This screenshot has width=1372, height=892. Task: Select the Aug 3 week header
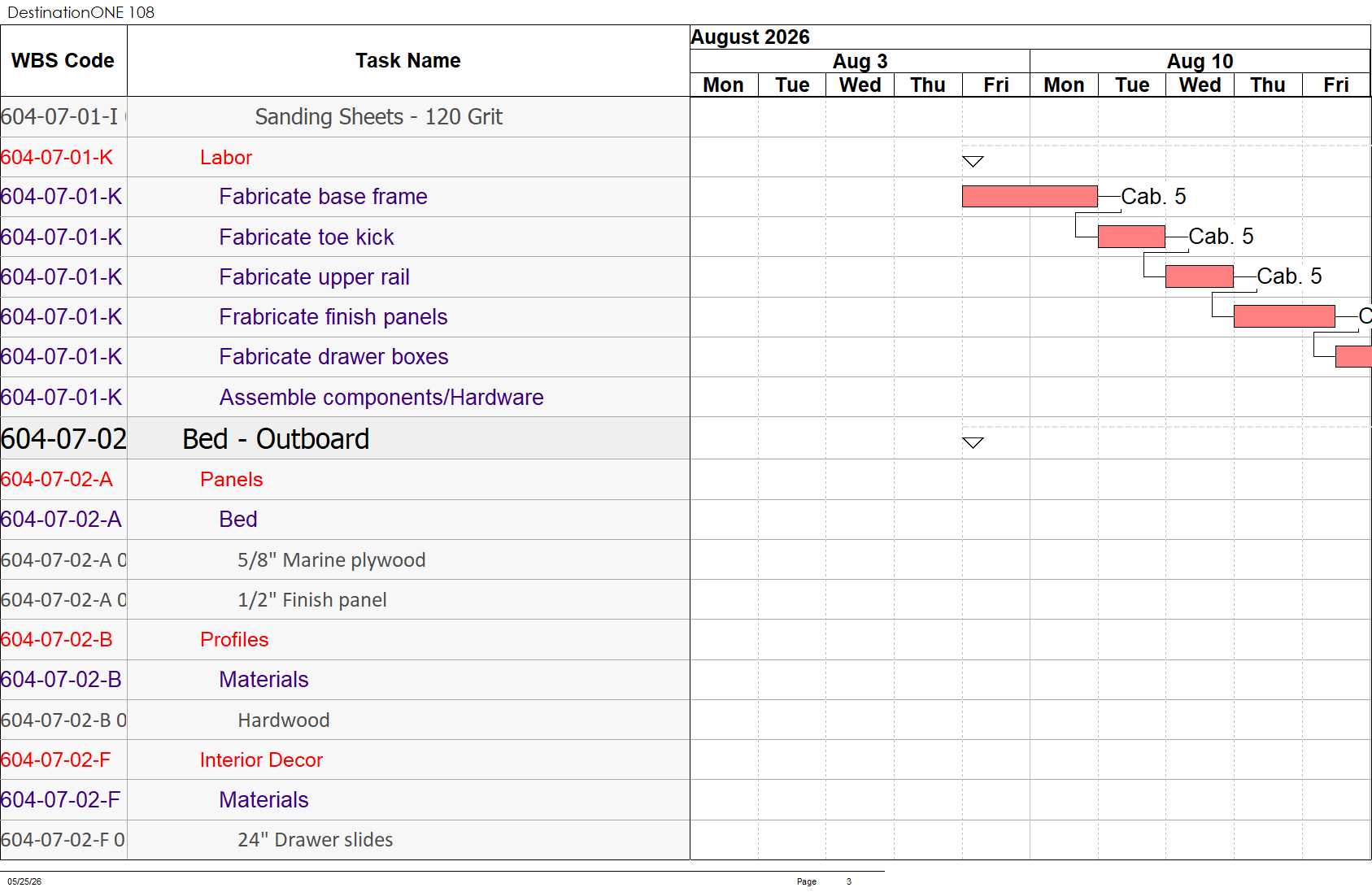tap(860, 61)
